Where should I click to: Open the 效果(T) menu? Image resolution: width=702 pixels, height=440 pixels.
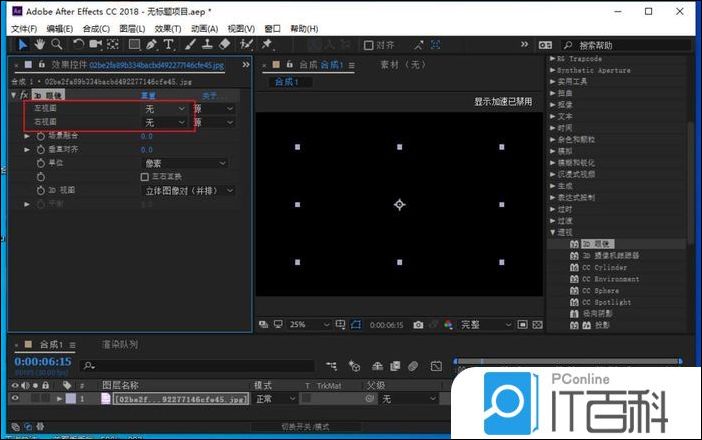(169, 29)
